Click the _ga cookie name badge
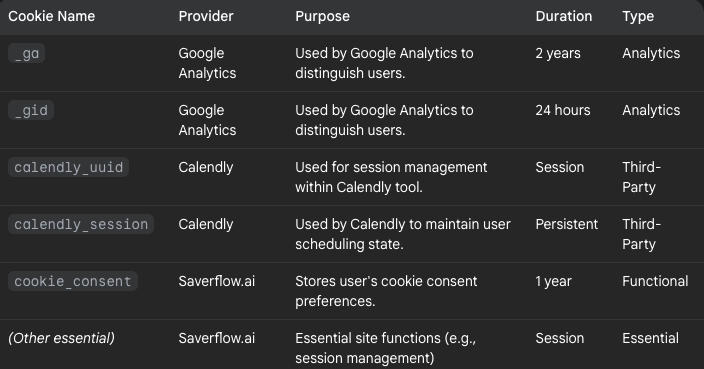This screenshot has width=704, height=369. click(26, 53)
